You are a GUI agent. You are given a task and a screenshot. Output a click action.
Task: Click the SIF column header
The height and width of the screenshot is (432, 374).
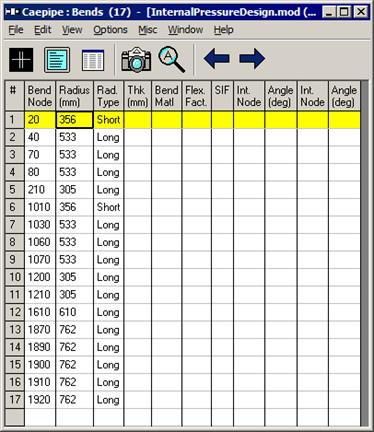click(222, 96)
